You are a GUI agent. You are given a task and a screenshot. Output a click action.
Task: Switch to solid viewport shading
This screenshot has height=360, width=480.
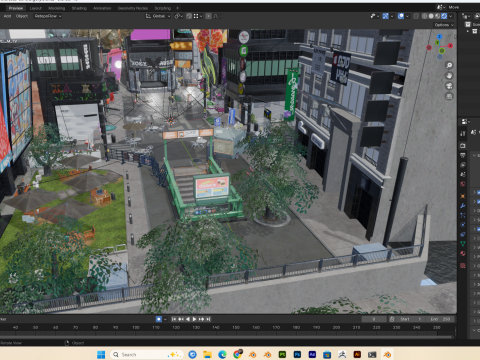tap(431, 16)
